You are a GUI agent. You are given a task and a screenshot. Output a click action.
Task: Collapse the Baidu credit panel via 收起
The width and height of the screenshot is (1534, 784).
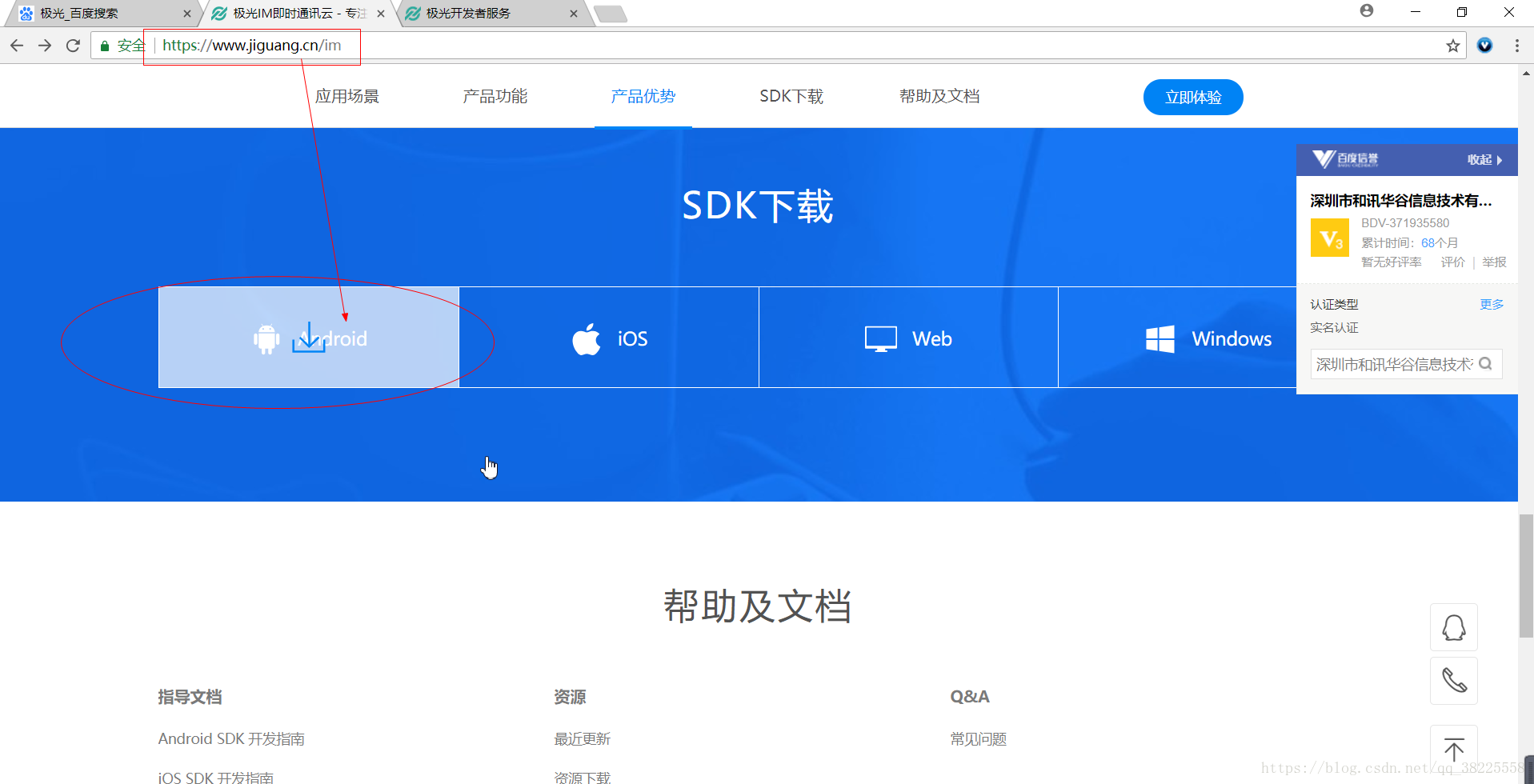(1484, 159)
